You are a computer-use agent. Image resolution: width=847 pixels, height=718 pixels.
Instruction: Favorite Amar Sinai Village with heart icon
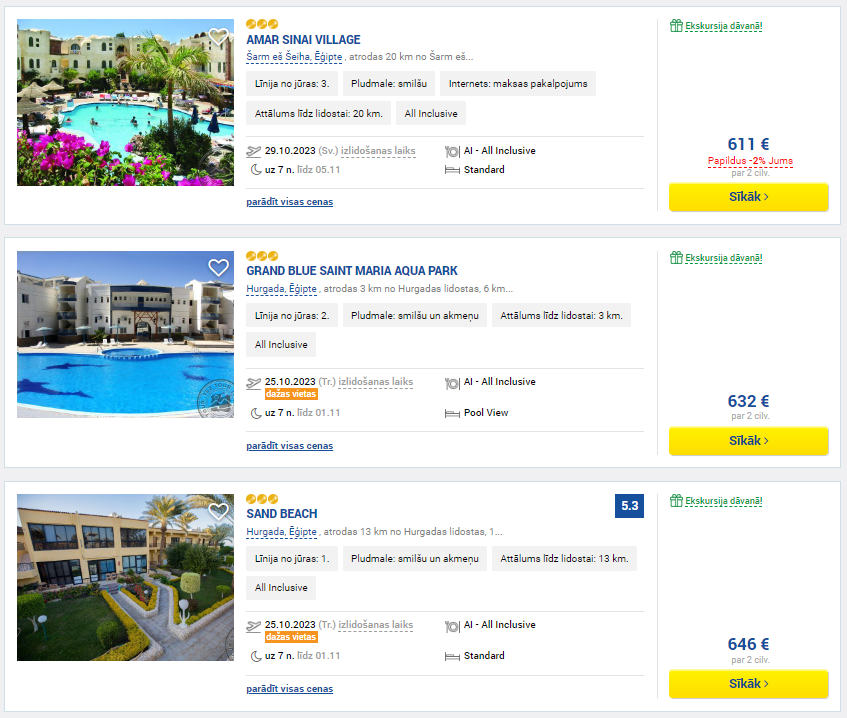(218, 36)
